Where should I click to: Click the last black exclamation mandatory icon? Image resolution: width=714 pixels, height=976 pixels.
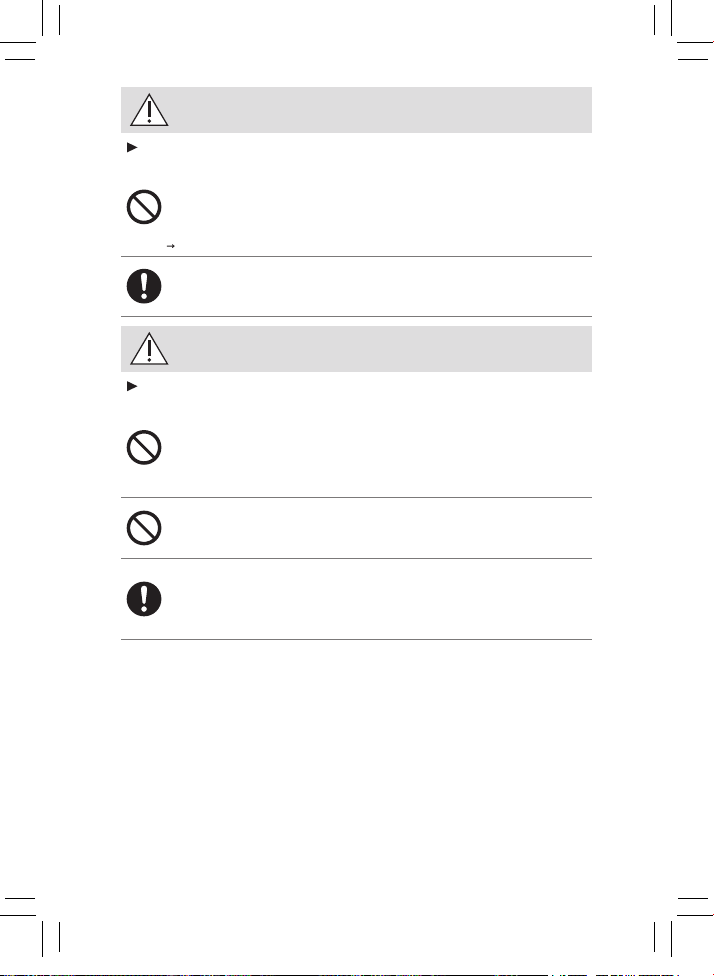144,599
